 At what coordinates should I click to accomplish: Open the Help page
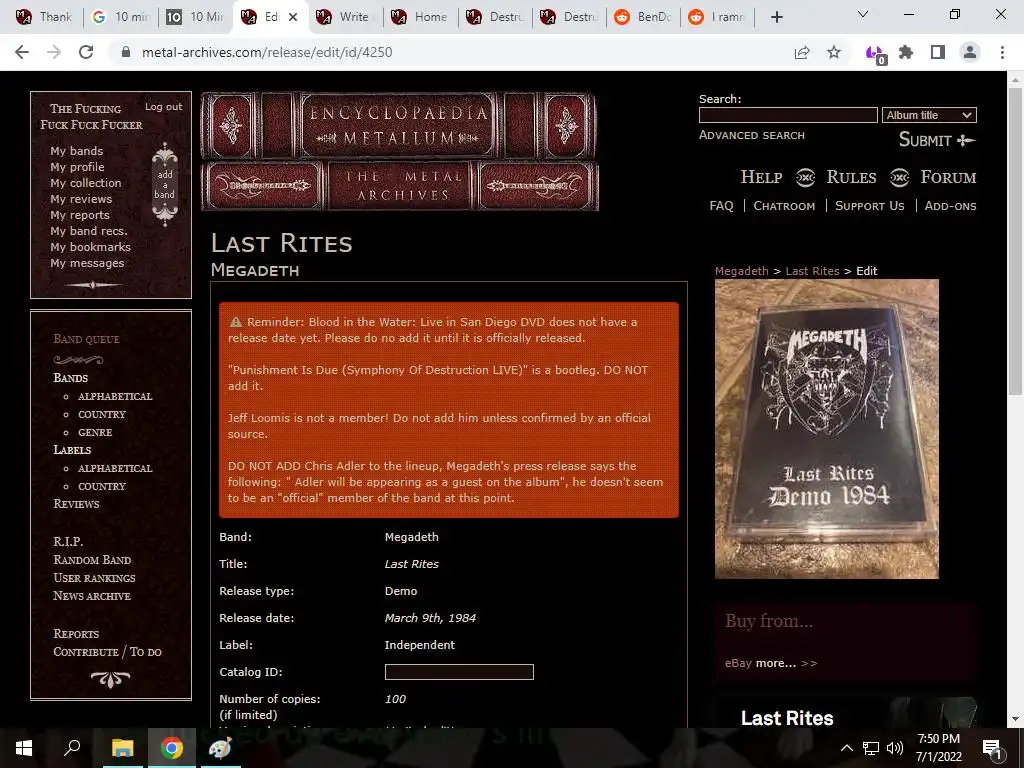tap(761, 177)
